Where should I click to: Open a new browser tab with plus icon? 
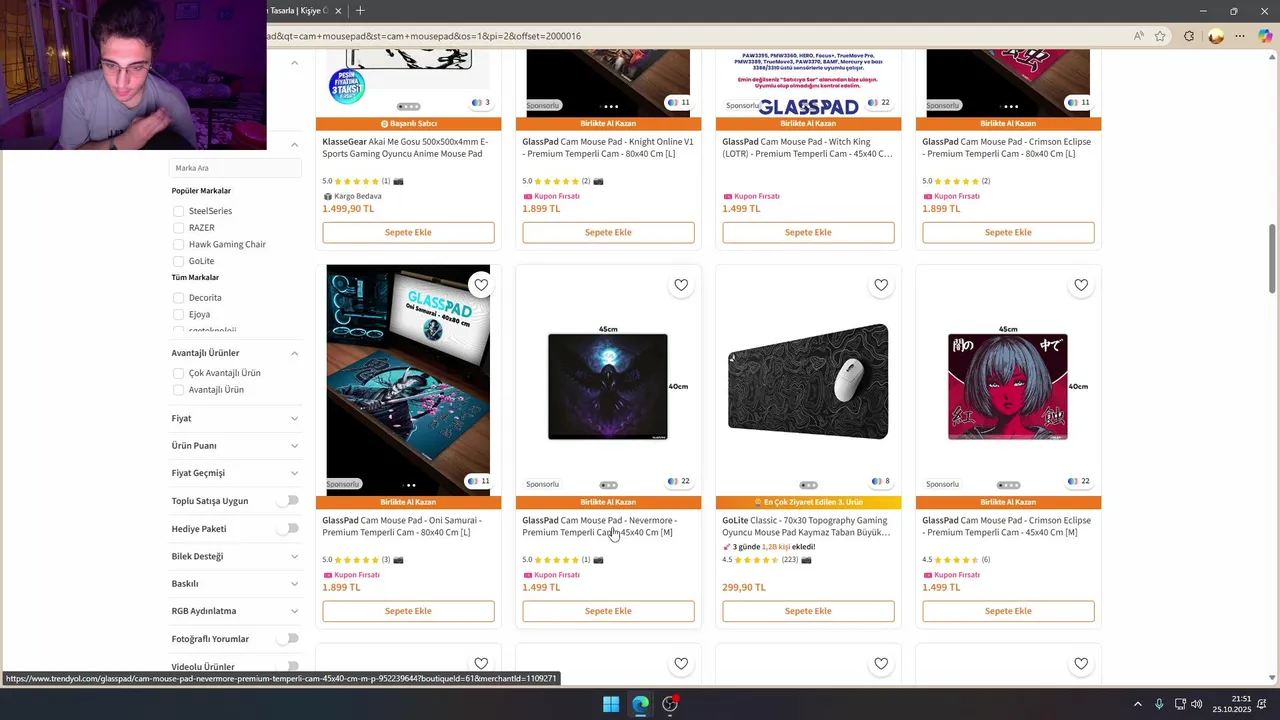coord(360,11)
